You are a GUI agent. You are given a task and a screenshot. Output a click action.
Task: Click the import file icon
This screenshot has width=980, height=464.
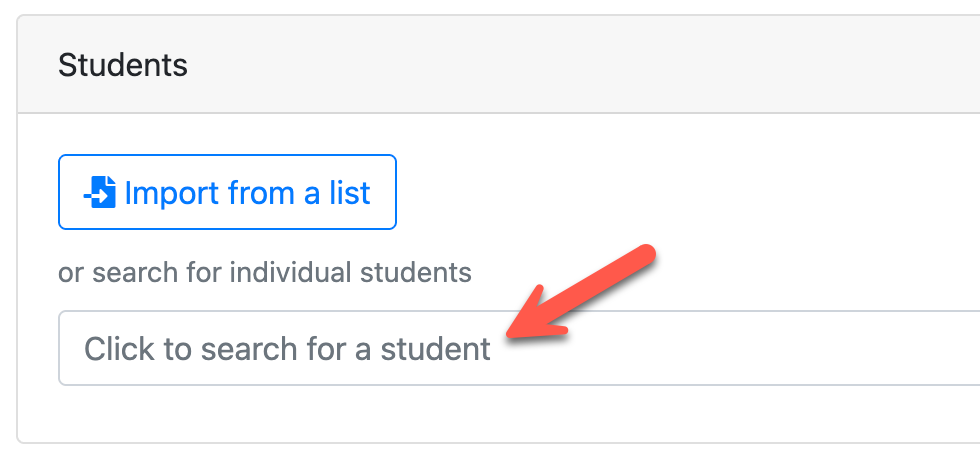(x=100, y=192)
